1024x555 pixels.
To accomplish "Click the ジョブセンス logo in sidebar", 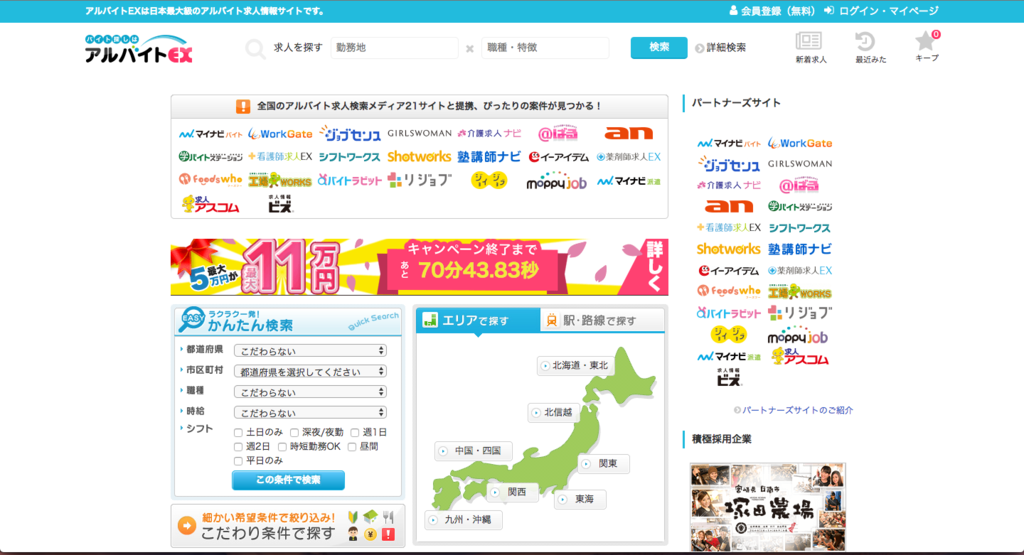I will (x=729, y=165).
